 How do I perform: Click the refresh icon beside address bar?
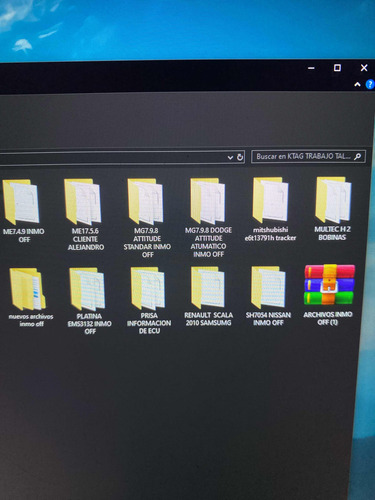pyautogui.click(x=240, y=157)
